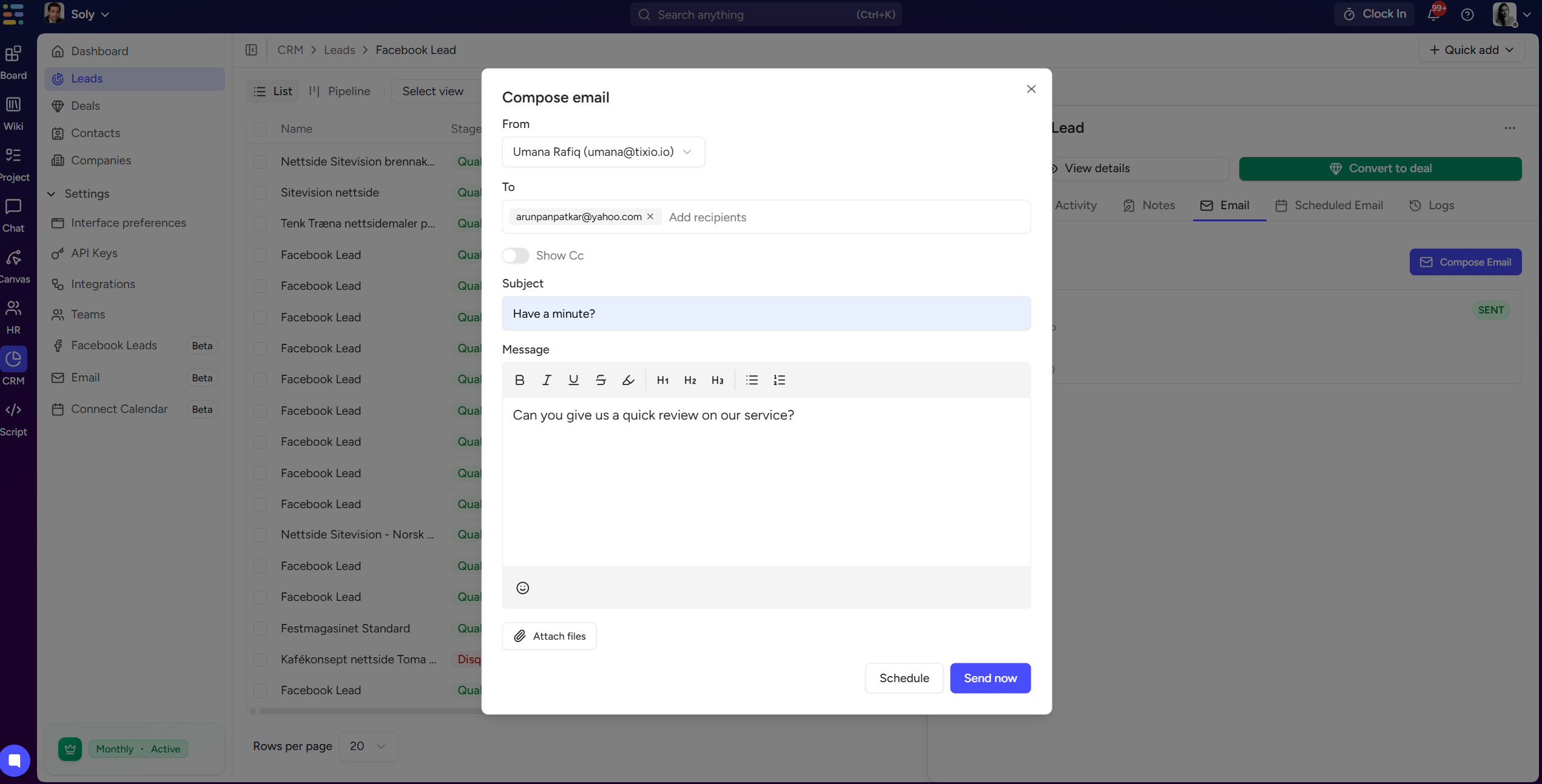Set text to Heading 2

(690, 380)
